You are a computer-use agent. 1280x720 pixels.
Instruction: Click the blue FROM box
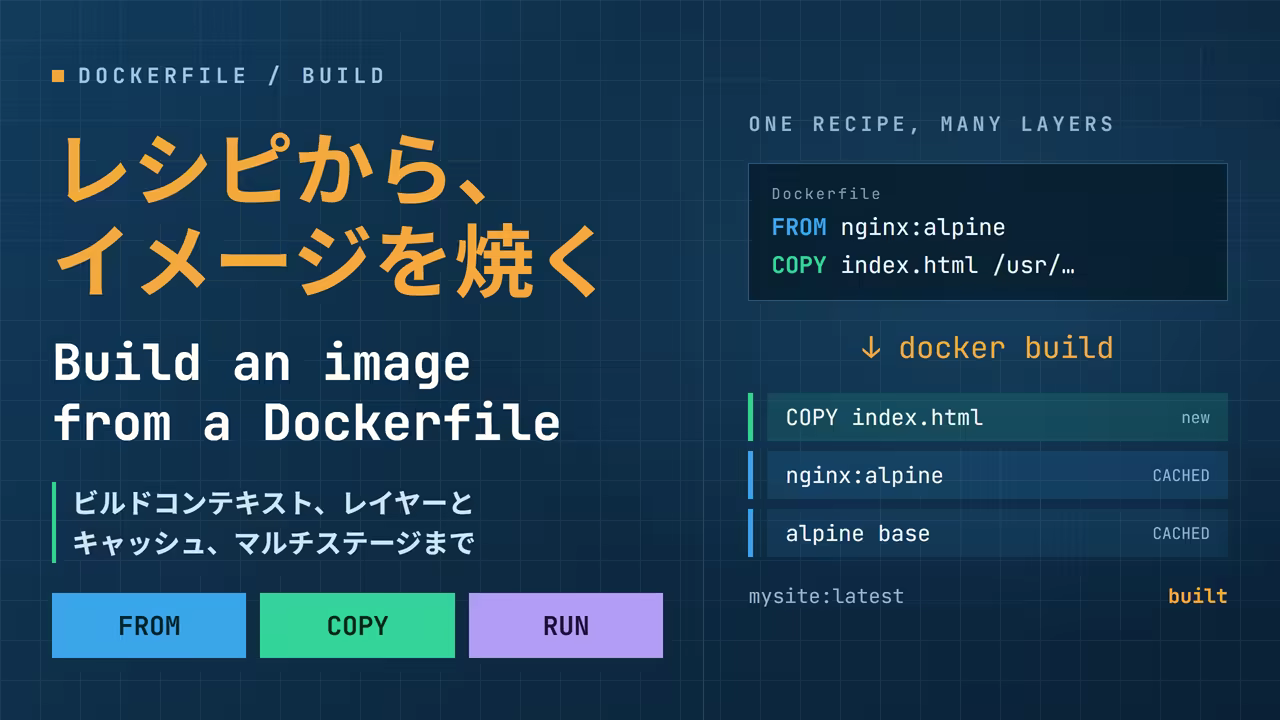[149, 626]
